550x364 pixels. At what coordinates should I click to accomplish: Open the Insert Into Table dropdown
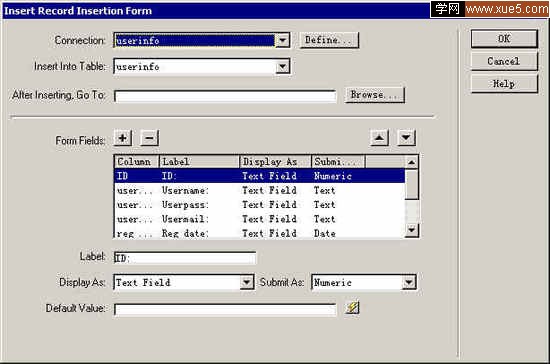[x=282, y=67]
